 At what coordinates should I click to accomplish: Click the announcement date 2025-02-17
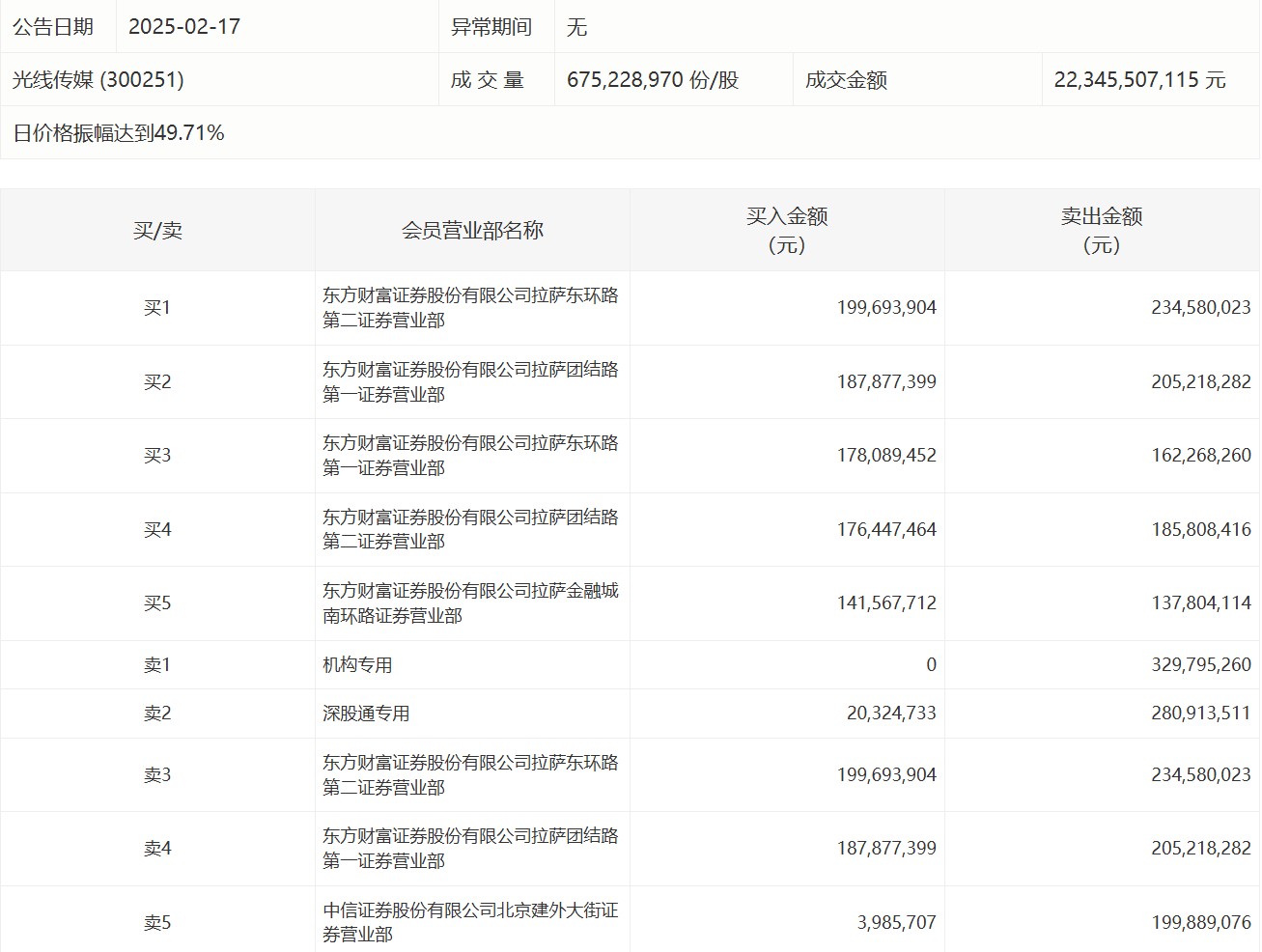[184, 27]
